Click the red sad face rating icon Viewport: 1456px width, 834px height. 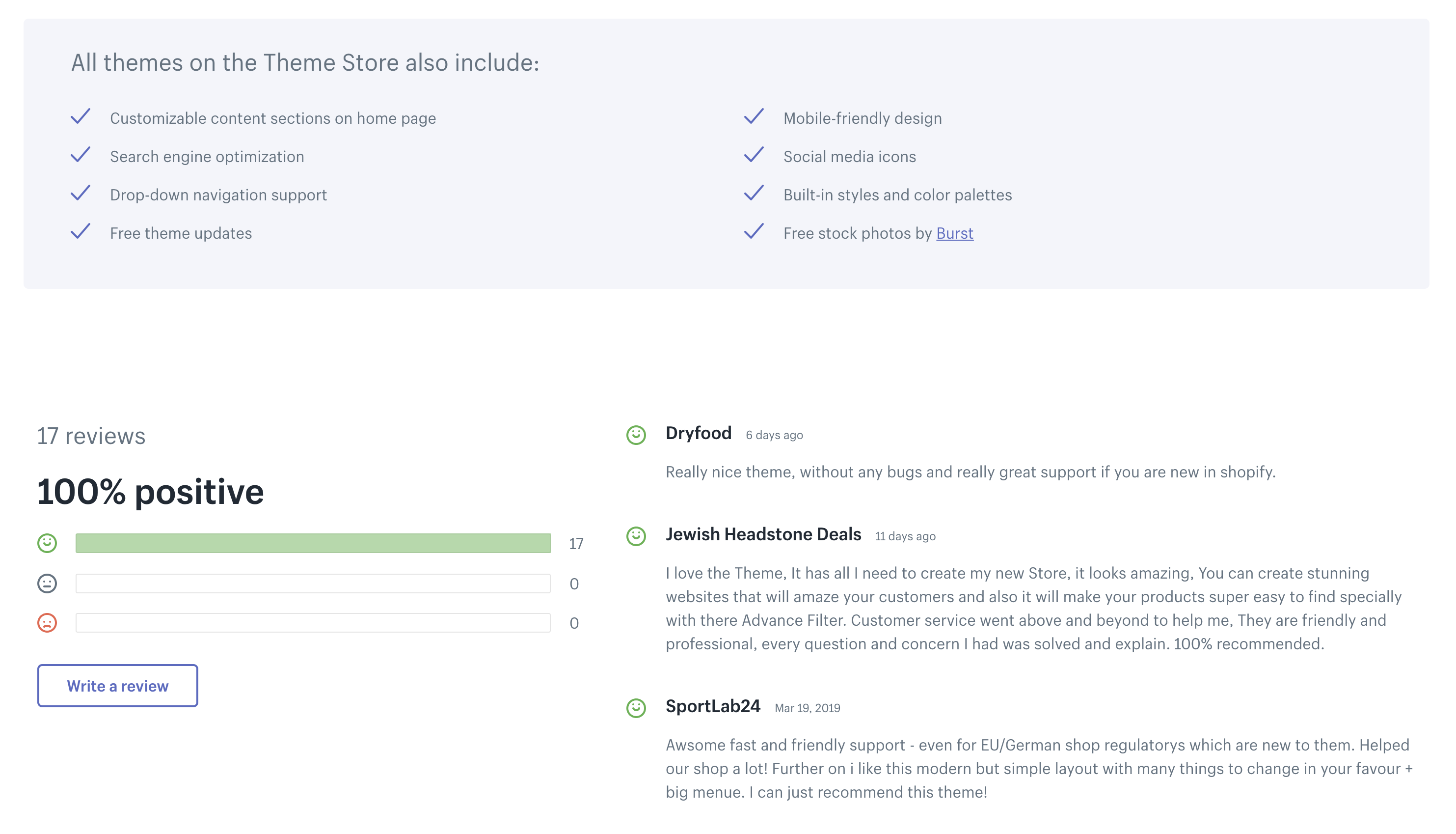47,623
